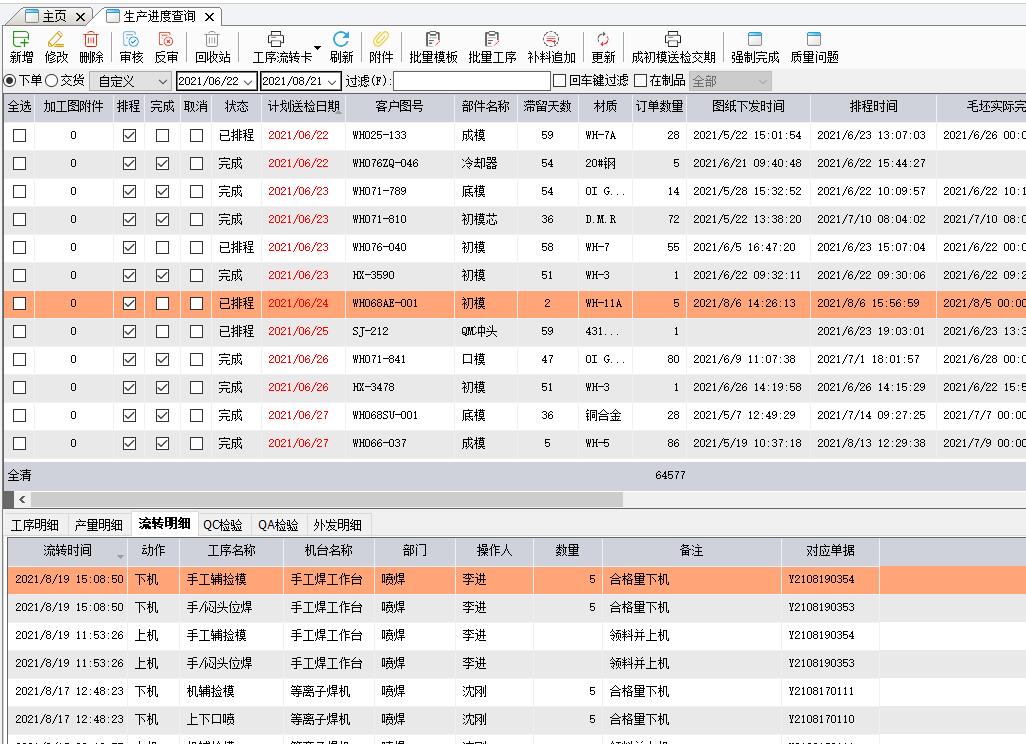Click the 强制完成 force complete icon
The height and width of the screenshot is (744, 1026).
click(x=755, y=40)
